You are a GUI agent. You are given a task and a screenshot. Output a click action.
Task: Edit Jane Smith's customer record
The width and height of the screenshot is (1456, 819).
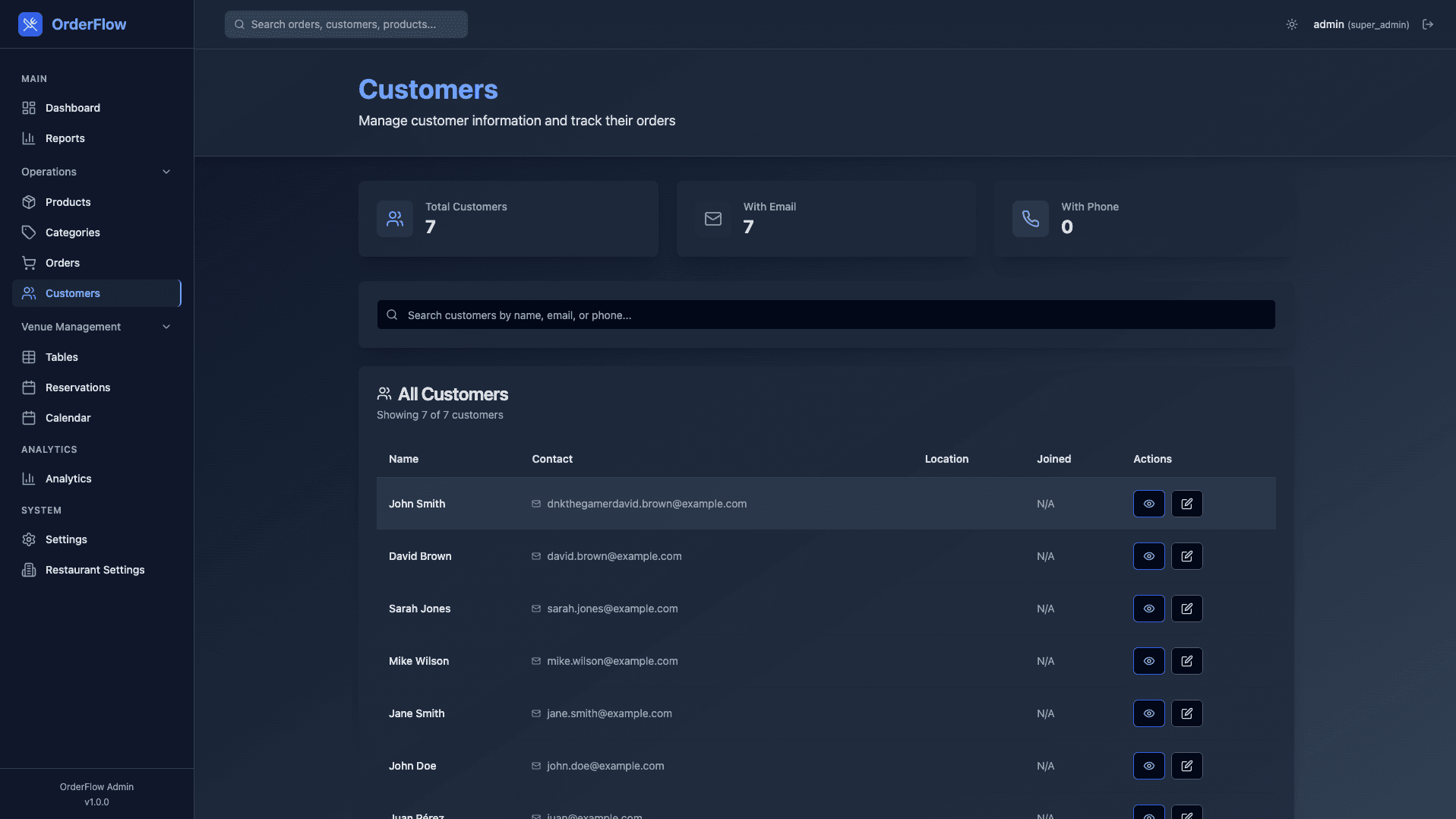pyautogui.click(x=1186, y=713)
